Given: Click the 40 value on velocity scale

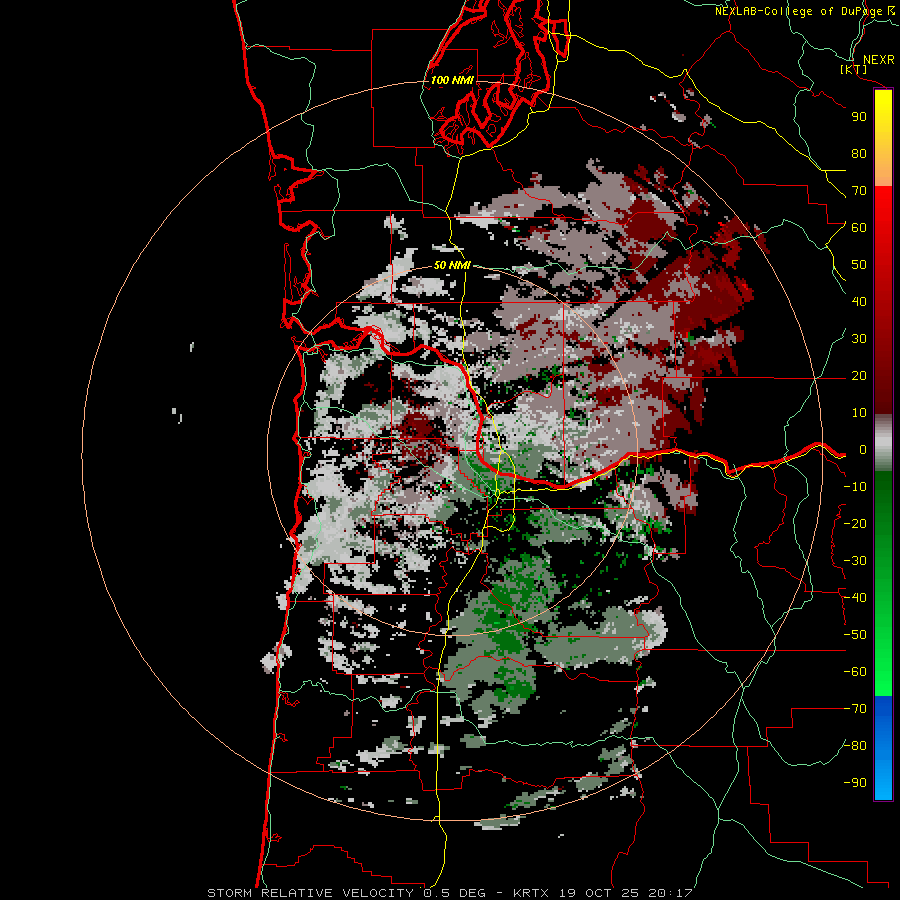Looking at the screenshot, I should 859,302.
